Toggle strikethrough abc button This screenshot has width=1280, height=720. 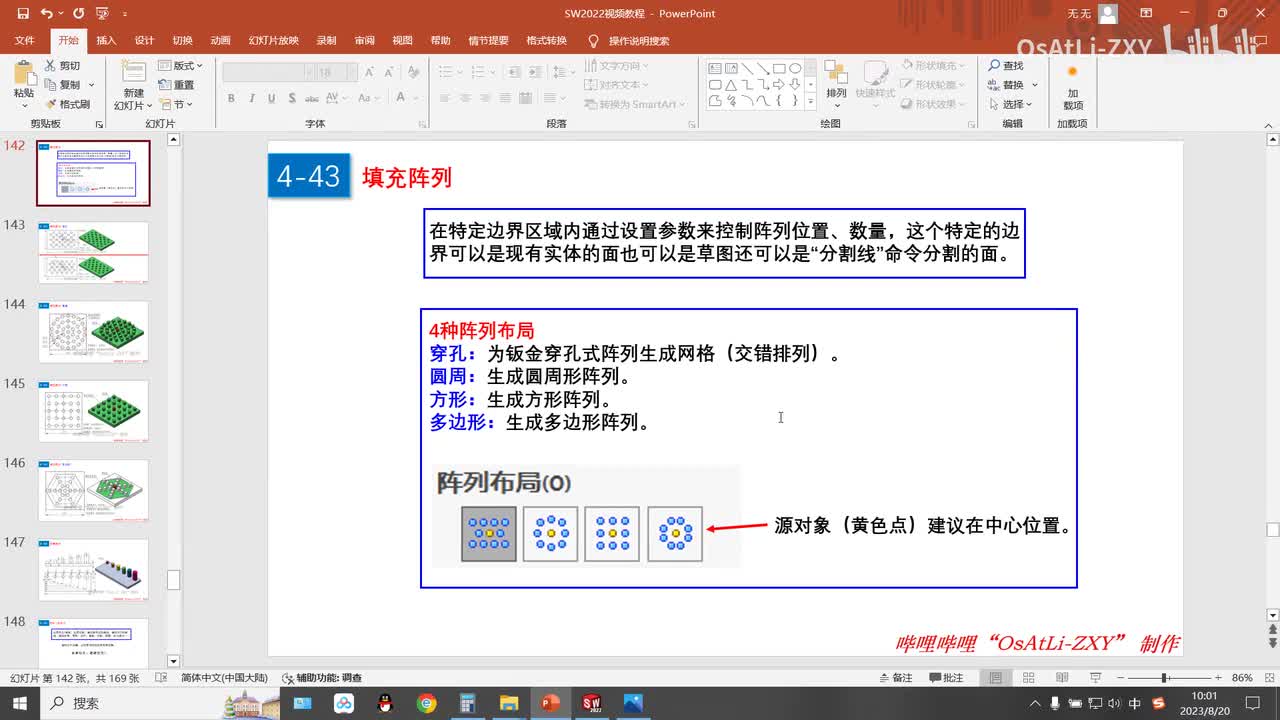[314, 98]
